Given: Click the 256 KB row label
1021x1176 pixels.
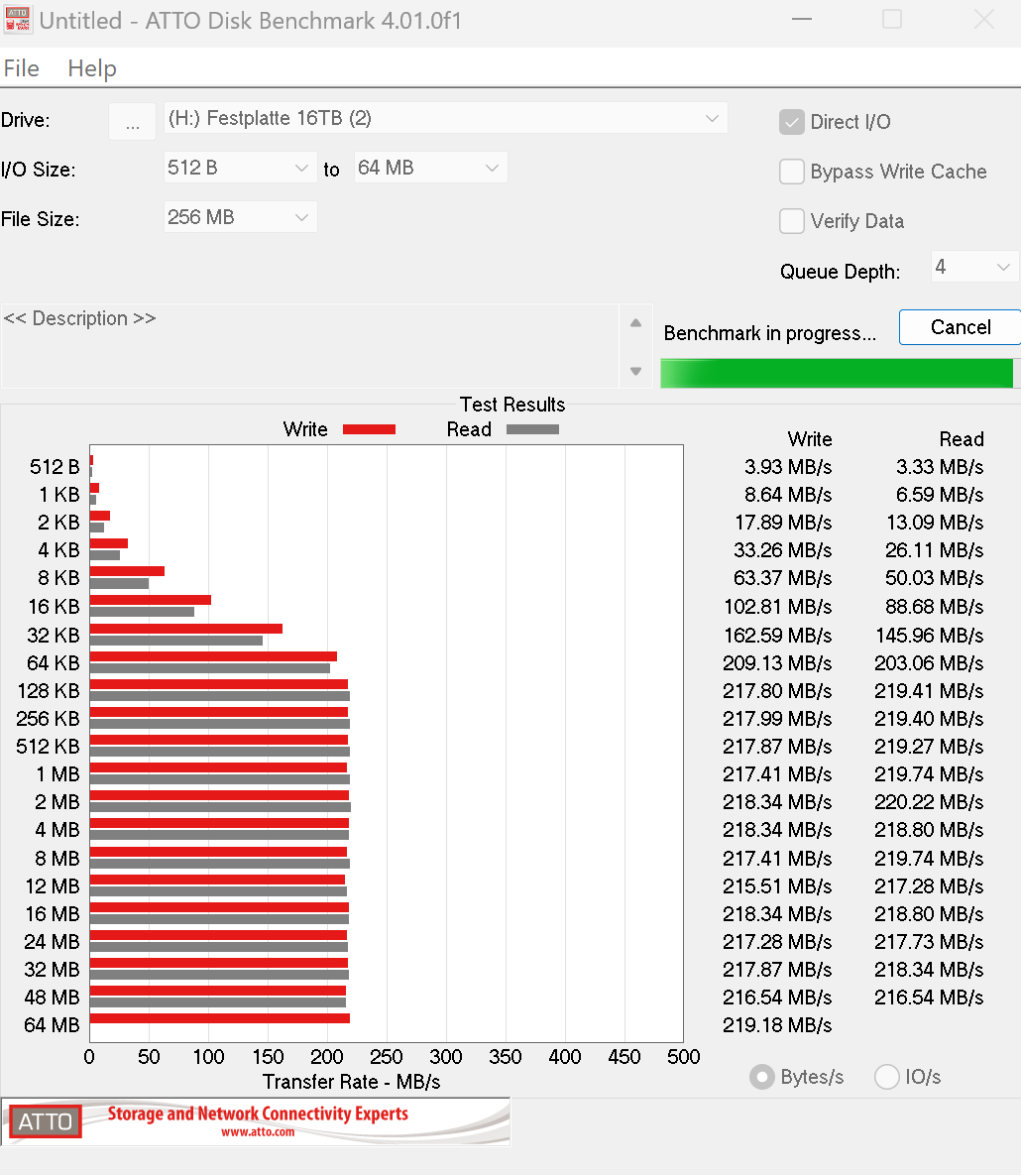Looking at the screenshot, I should (x=48, y=719).
